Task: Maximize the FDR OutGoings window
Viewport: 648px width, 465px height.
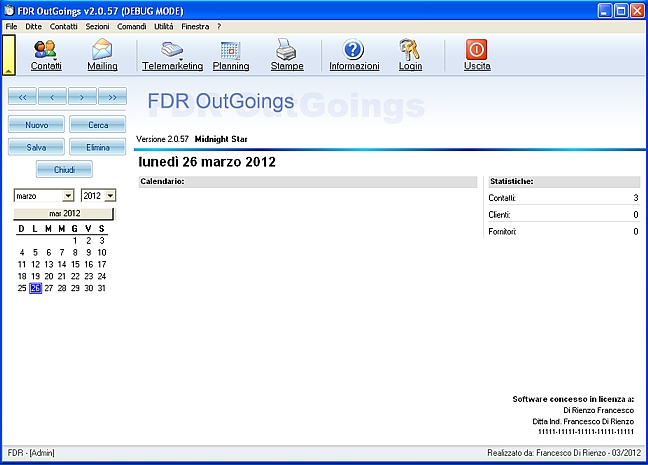Action: click(x=621, y=11)
